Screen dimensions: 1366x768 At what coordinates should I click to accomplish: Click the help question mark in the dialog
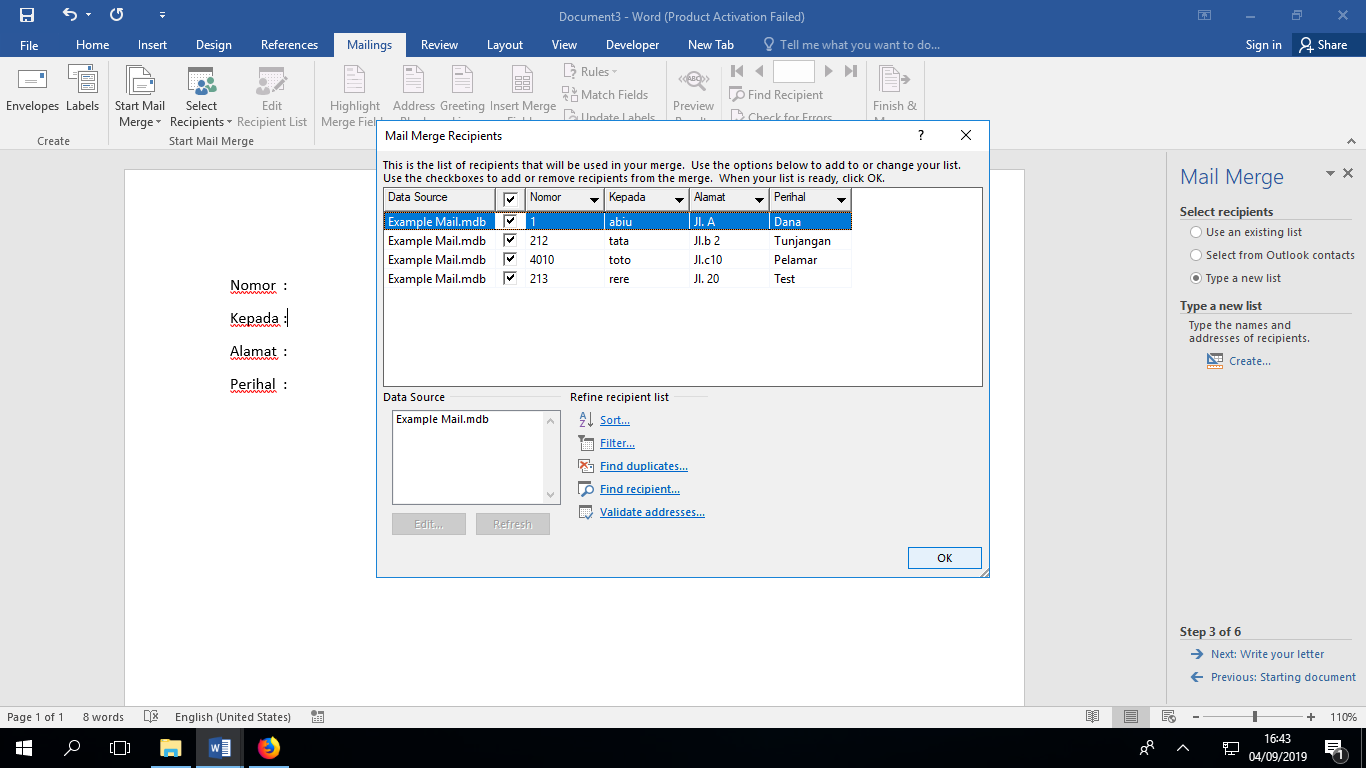[920, 135]
